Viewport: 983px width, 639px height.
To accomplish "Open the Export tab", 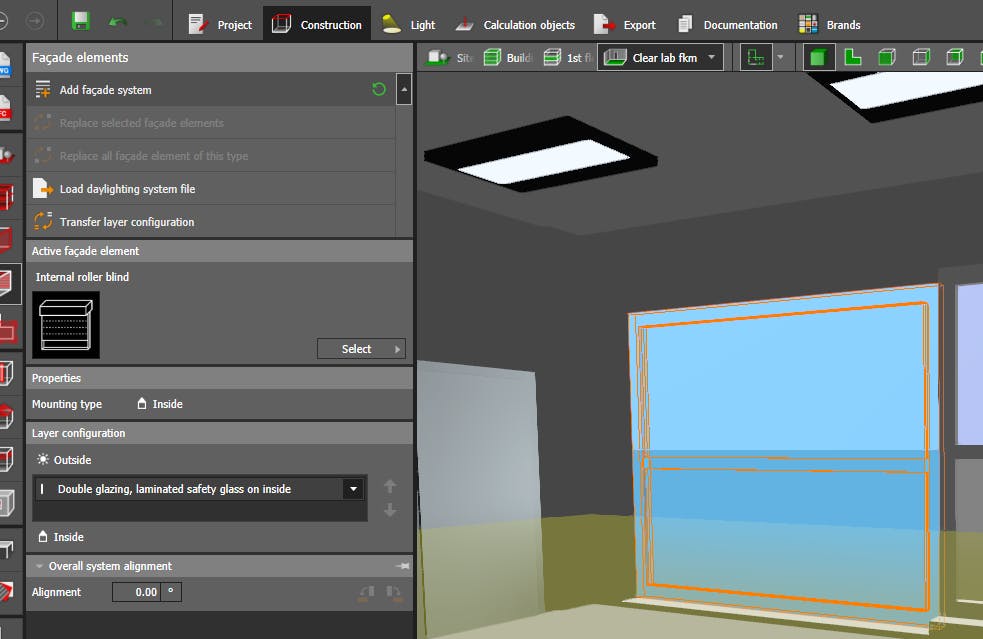I will pos(624,24).
